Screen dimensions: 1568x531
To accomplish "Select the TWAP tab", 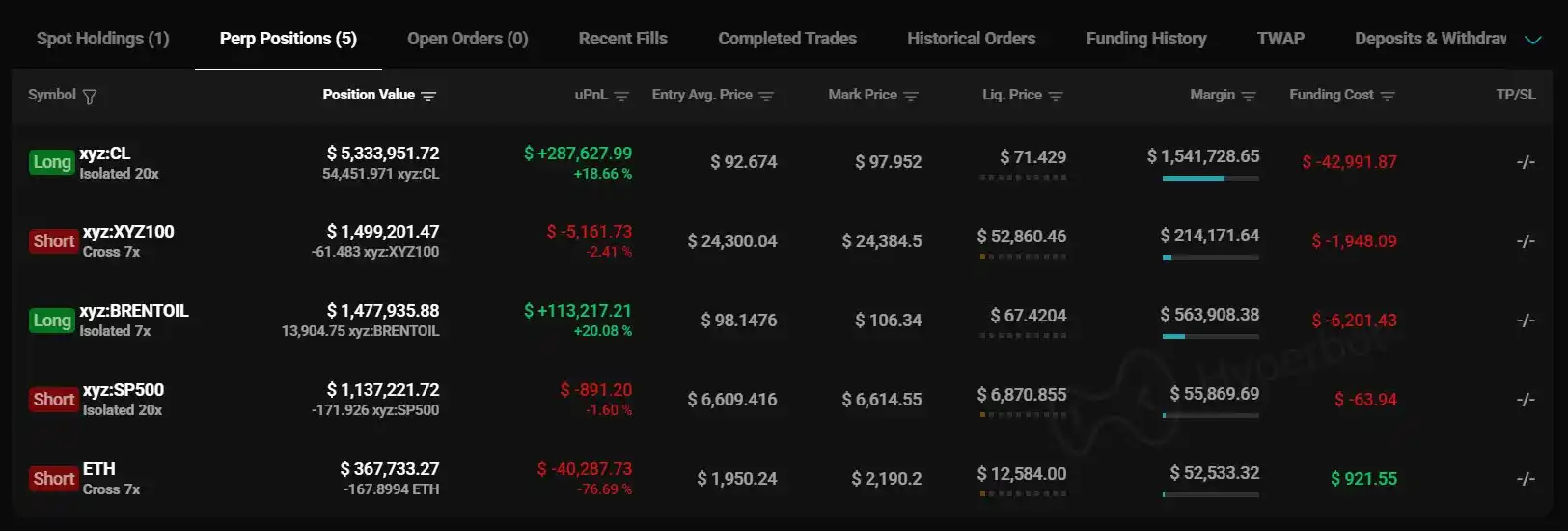I will (x=1280, y=39).
